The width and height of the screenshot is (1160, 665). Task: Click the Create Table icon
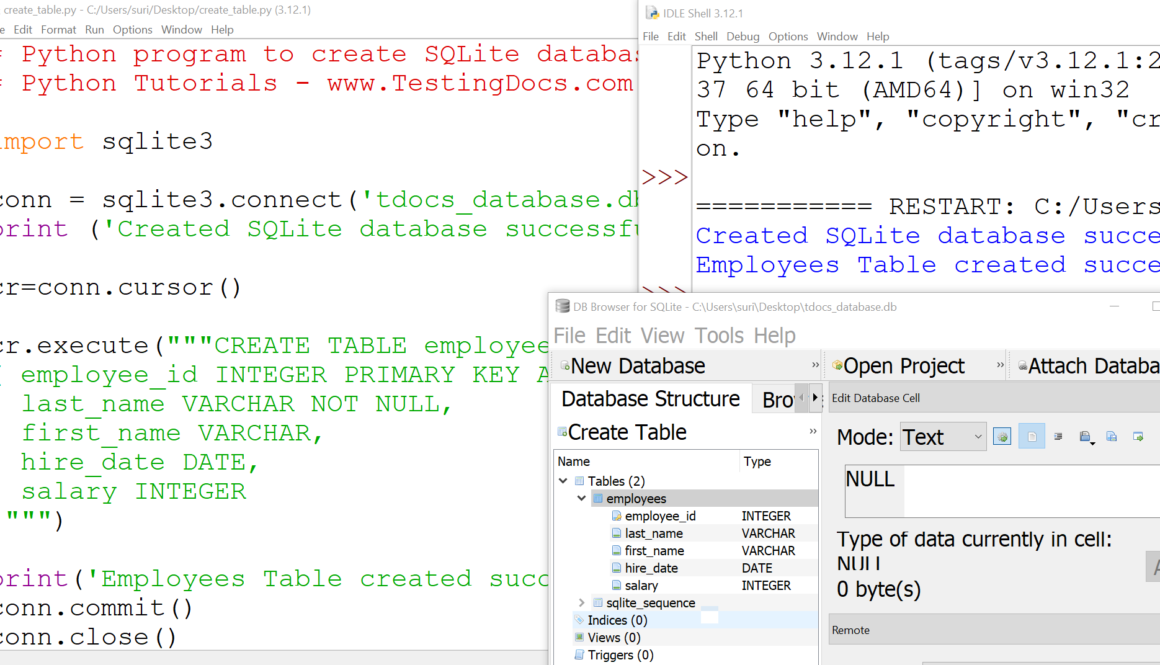tap(562, 433)
